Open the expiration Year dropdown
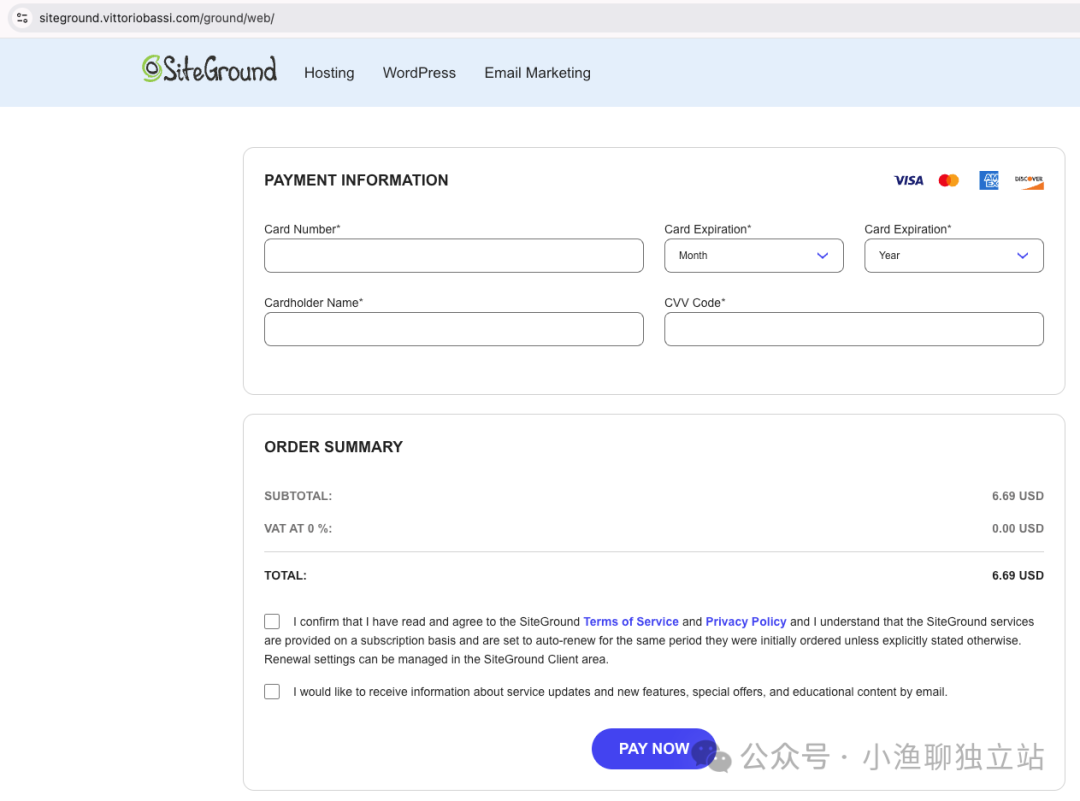The image size is (1080, 801). (x=953, y=256)
